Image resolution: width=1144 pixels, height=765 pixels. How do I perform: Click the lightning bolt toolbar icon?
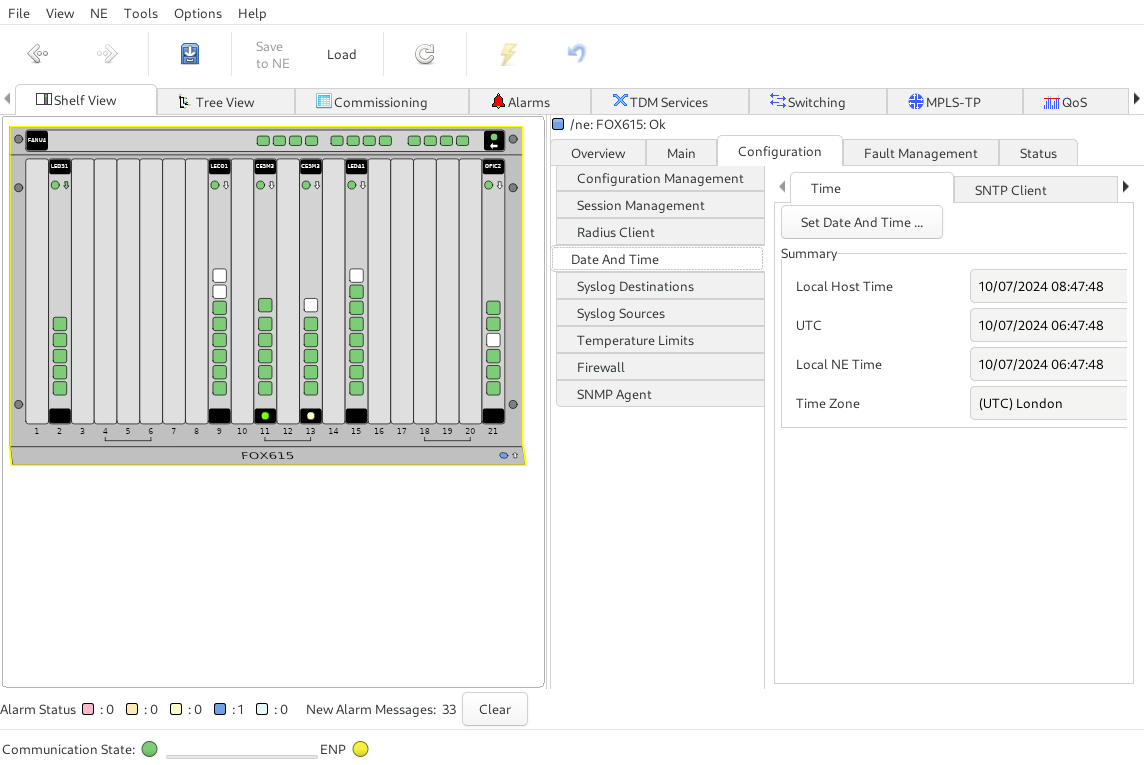click(x=508, y=54)
